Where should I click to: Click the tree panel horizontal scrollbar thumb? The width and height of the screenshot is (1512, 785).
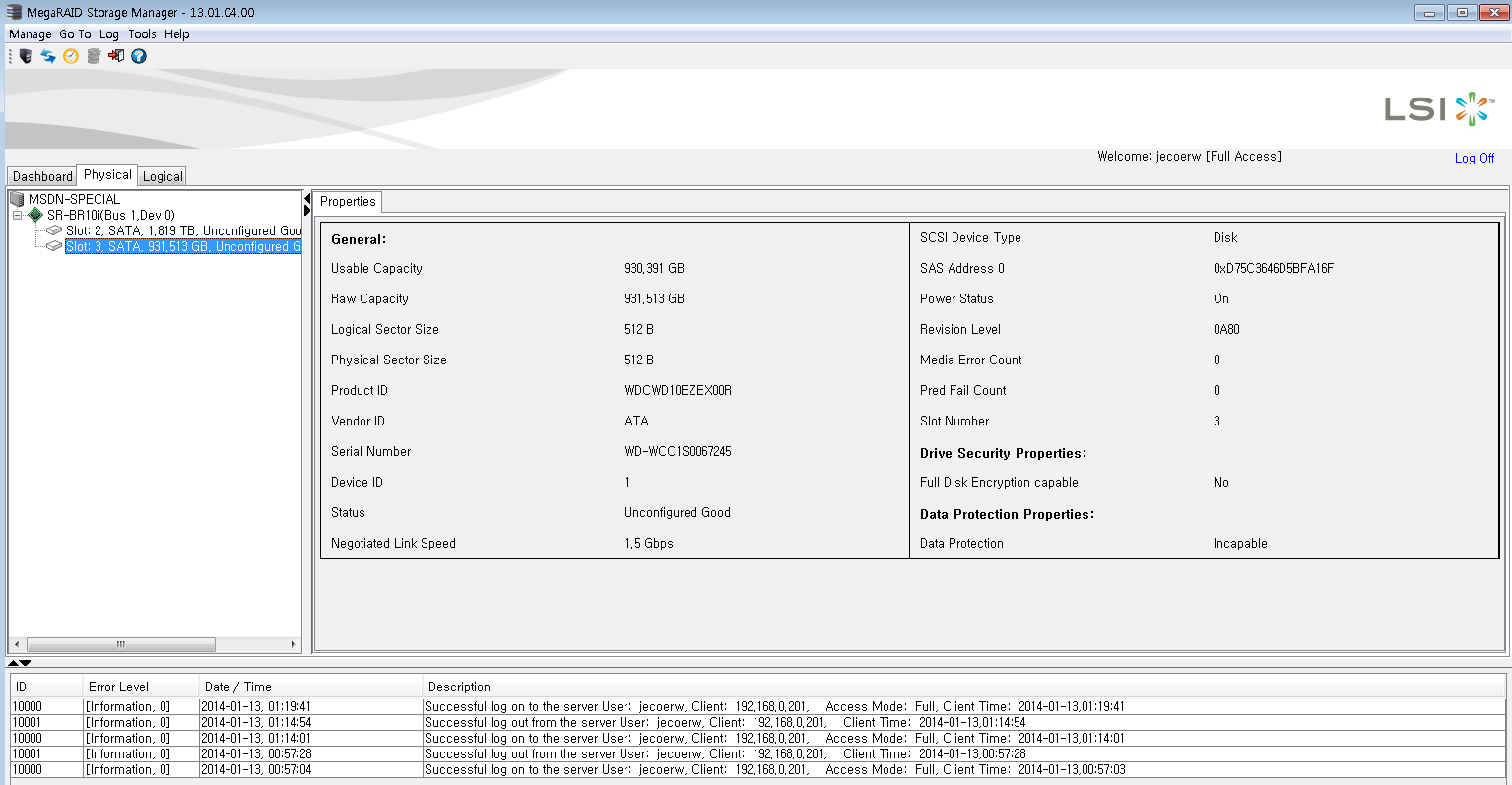[121, 644]
